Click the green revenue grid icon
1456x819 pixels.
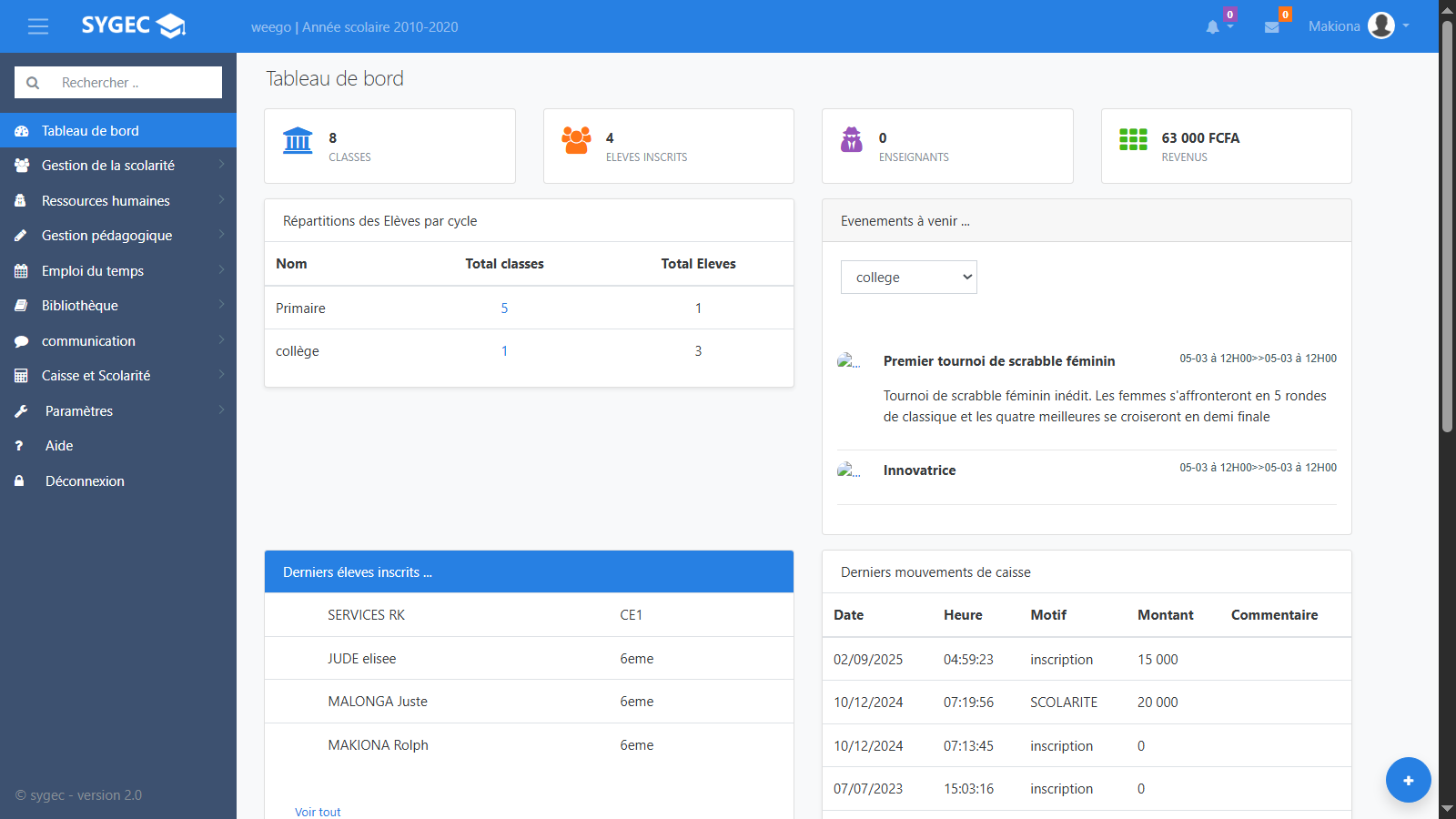click(1133, 139)
